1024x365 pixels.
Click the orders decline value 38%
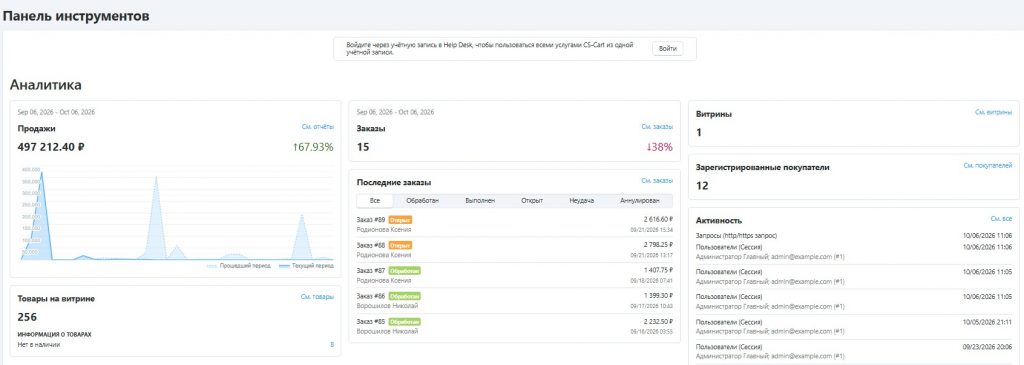(659, 147)
